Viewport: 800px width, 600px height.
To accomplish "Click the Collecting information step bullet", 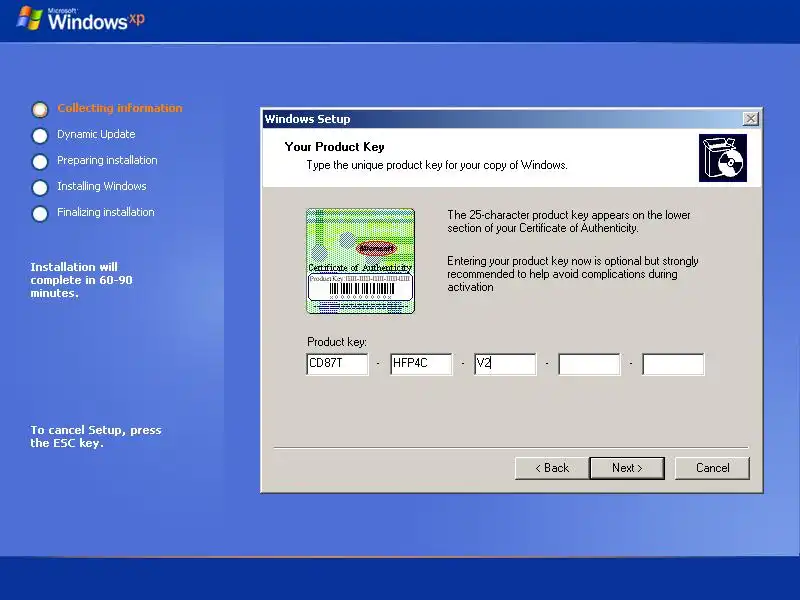I will (x=40, y=109).
